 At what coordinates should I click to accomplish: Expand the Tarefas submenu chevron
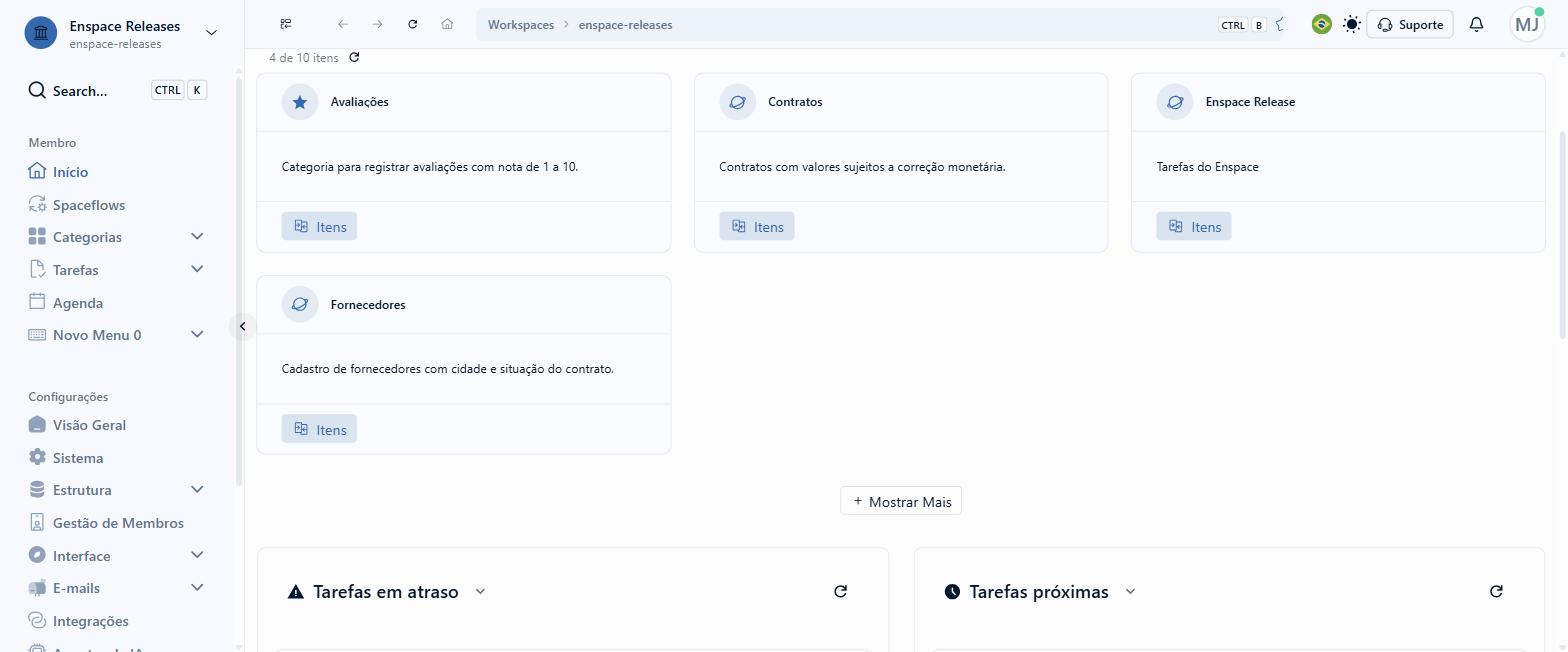coord(197,269)
